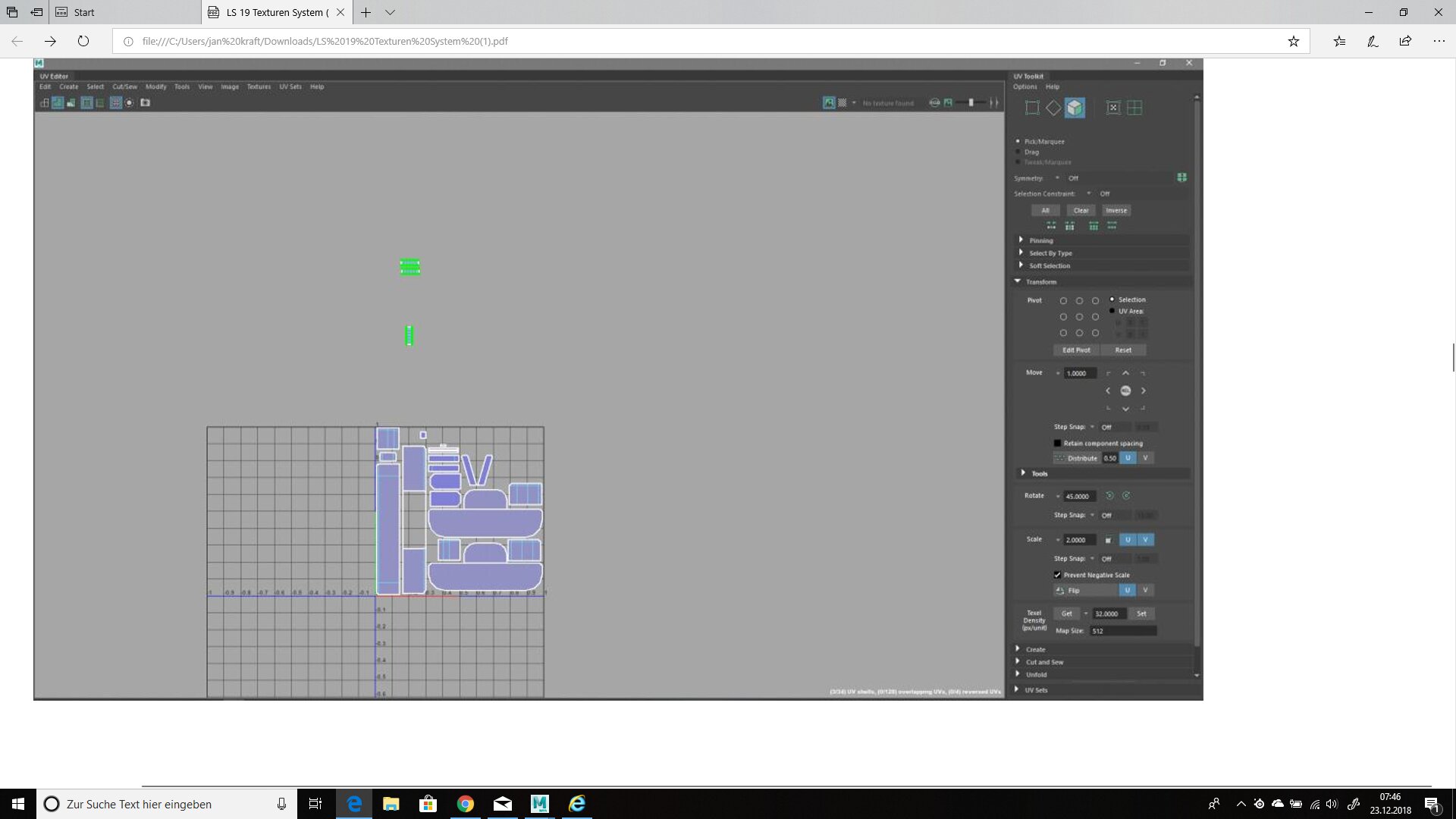Click the move right arrow
The height and width of the screenshot is (819, 1456).
coord(1144,391)
